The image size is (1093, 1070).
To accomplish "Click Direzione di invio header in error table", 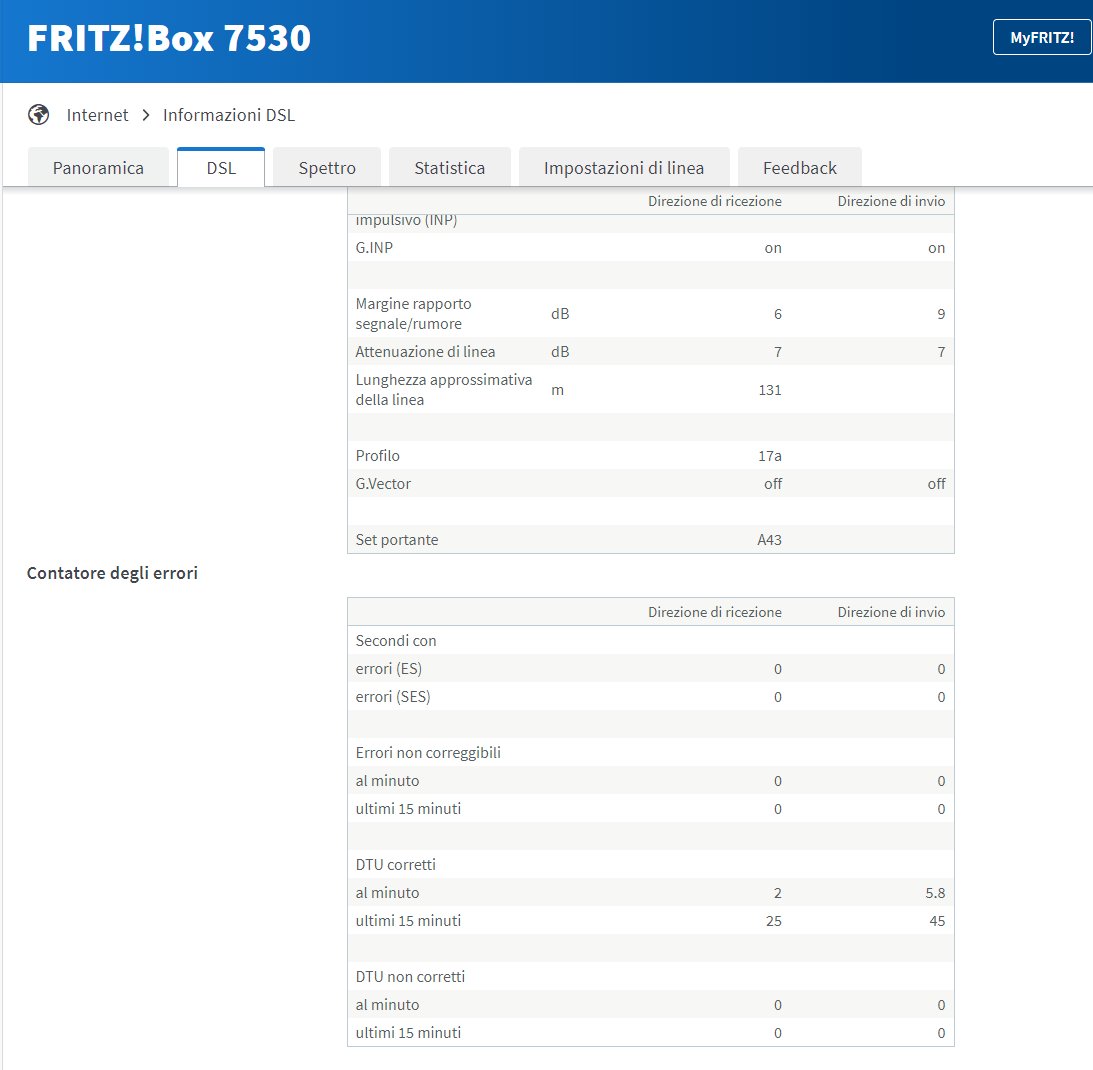I will (891, 612).
